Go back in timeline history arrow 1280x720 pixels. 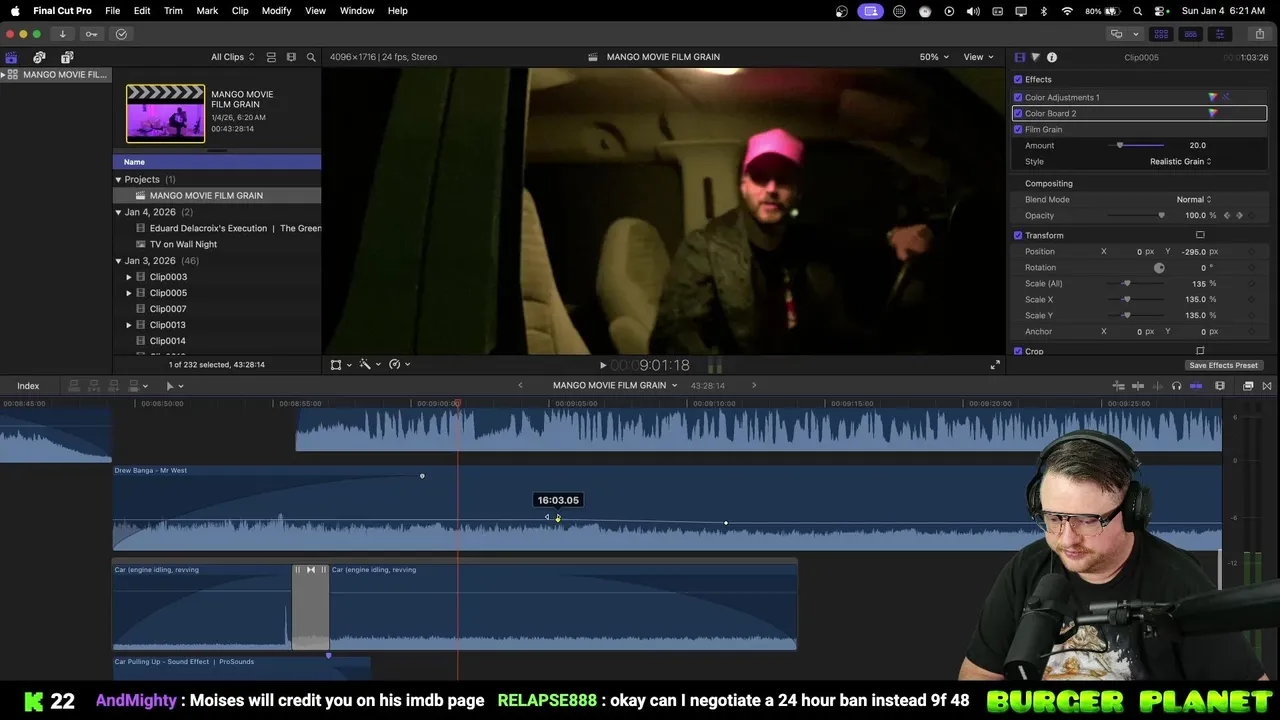click(520, 385)
